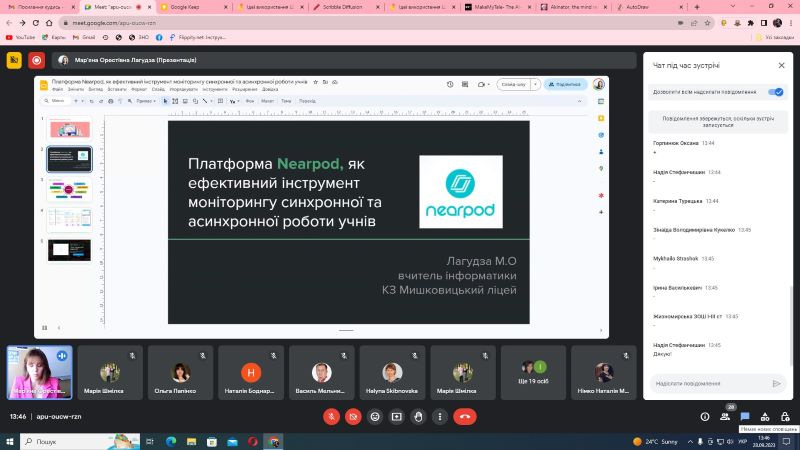Open the three-dot more options menu
Image resolution: width=800 pixels, height=450 pixels.
(x=440, y=416)
